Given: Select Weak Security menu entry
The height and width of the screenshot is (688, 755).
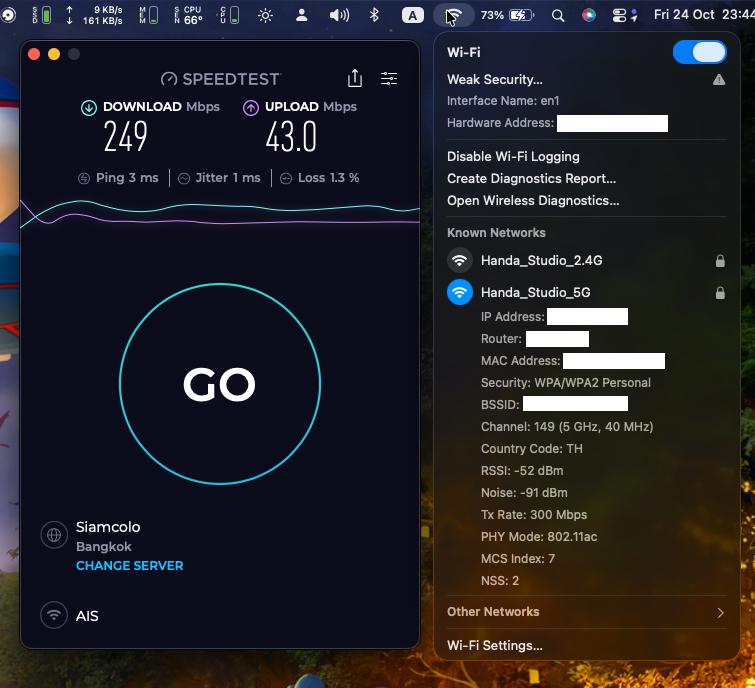Looking at the screenshot, I should [586, 79].
